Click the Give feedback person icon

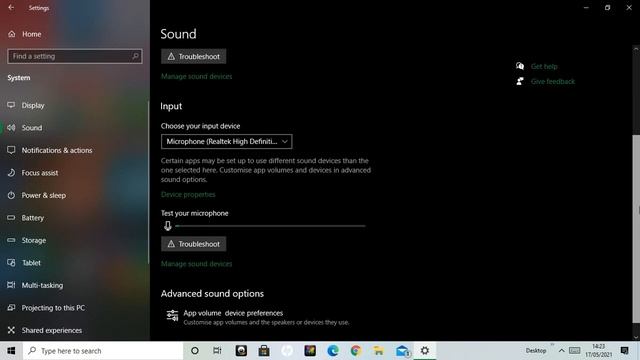520,81
